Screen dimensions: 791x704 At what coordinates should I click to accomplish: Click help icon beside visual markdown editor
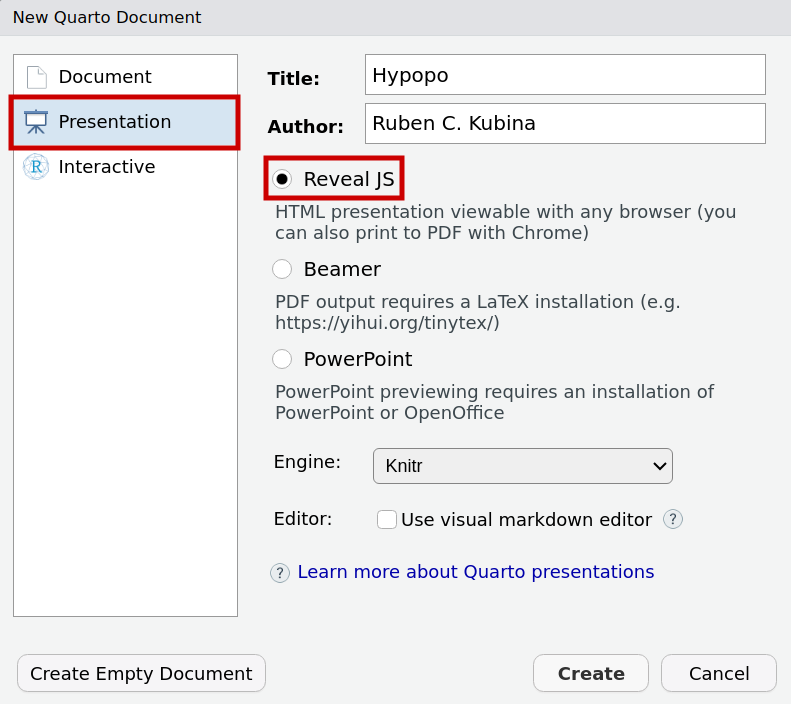pos(673,520)
